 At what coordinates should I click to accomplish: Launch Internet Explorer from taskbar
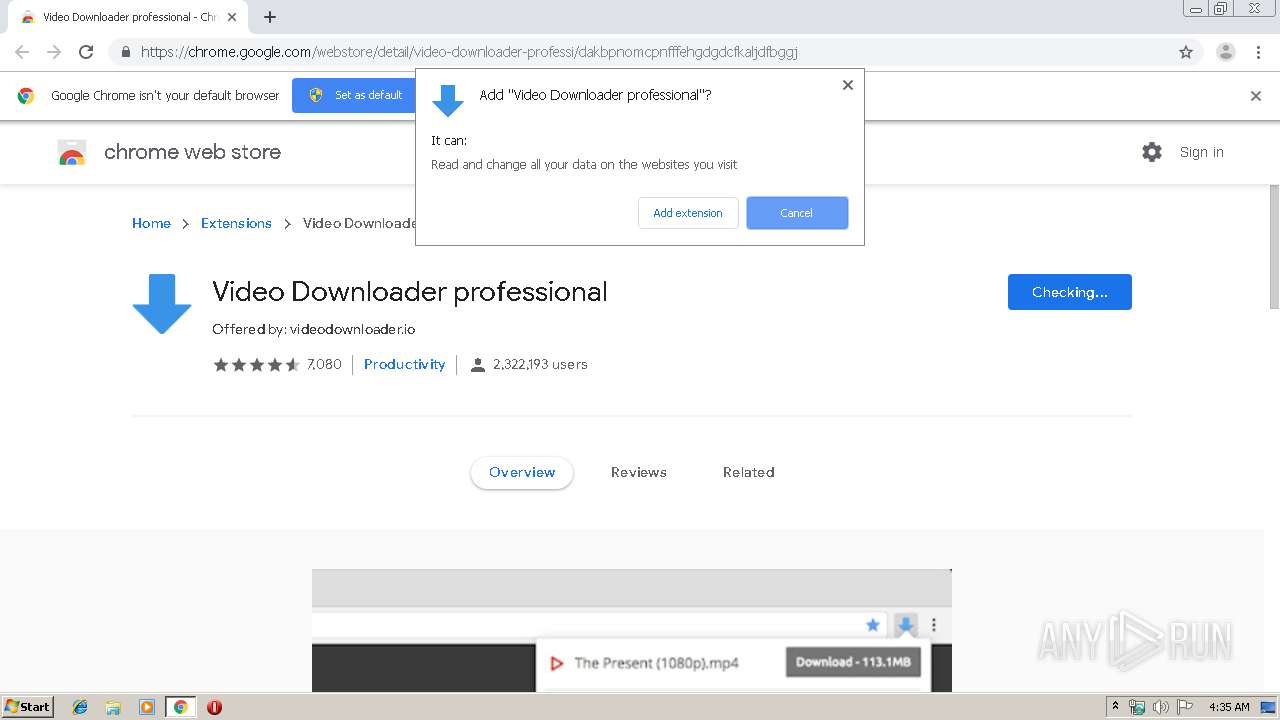pos(80,707)
